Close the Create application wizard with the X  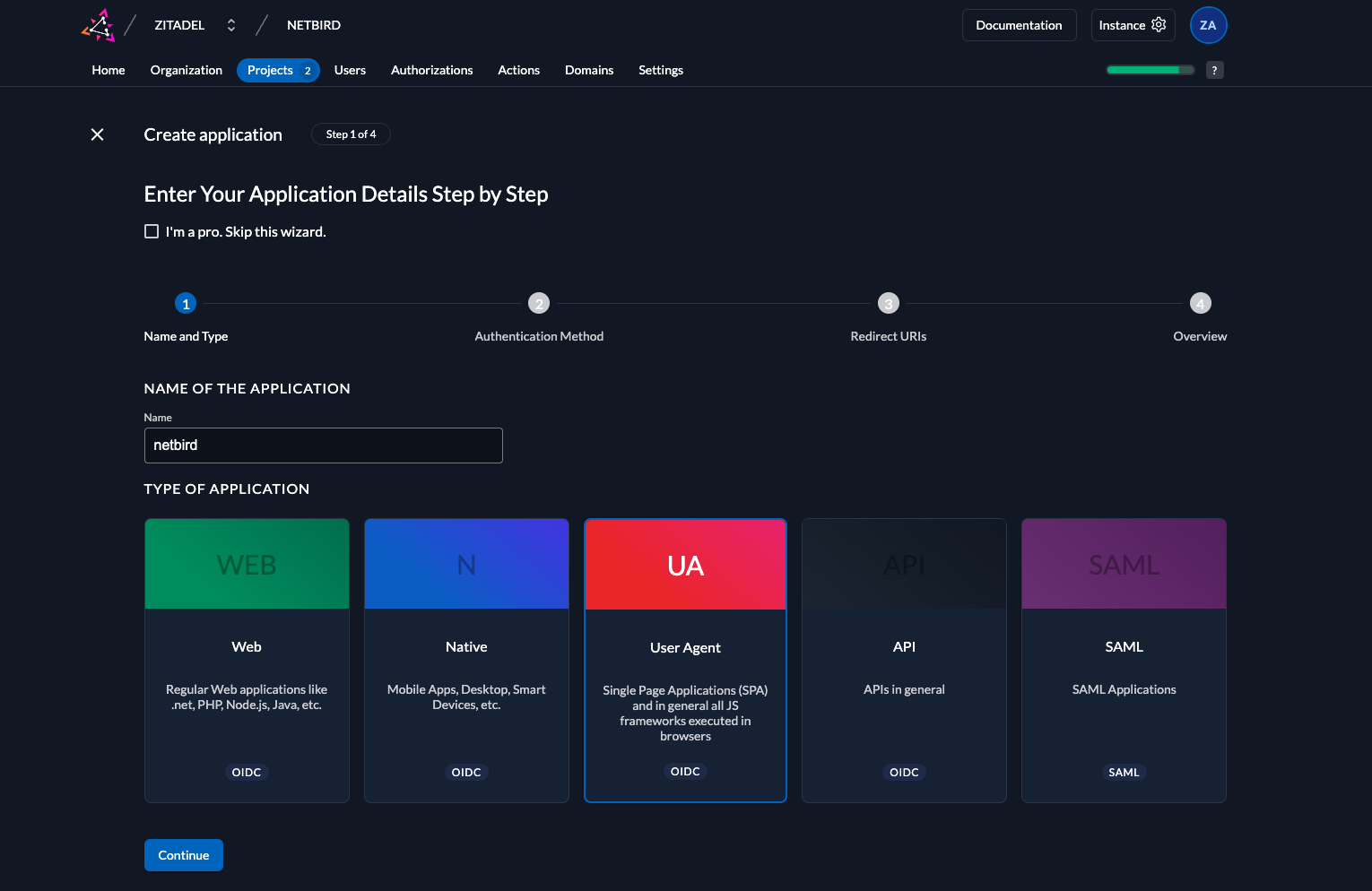97,134
